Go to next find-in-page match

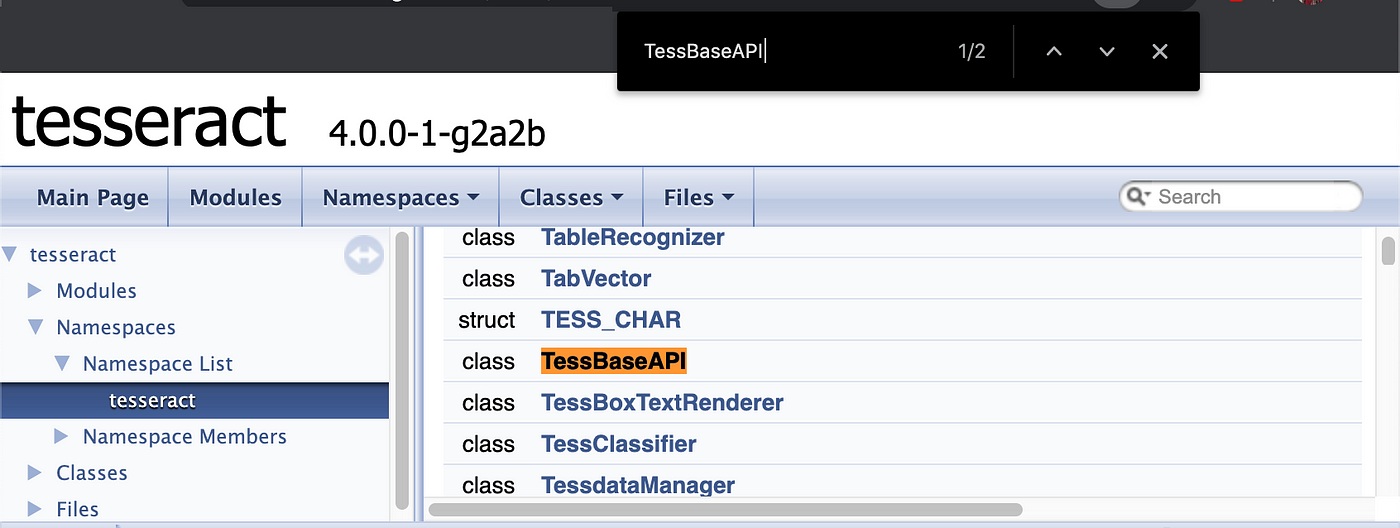point(1106,51)
